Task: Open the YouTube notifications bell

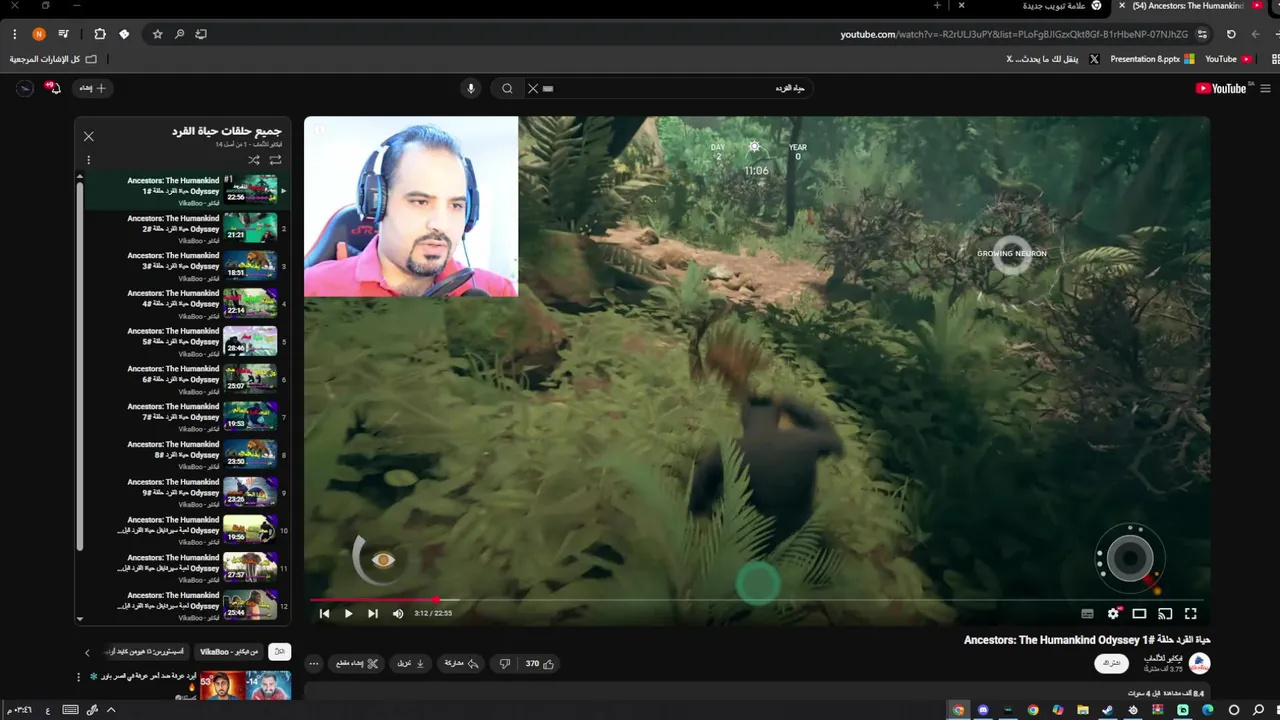Action: click(54, 88)
